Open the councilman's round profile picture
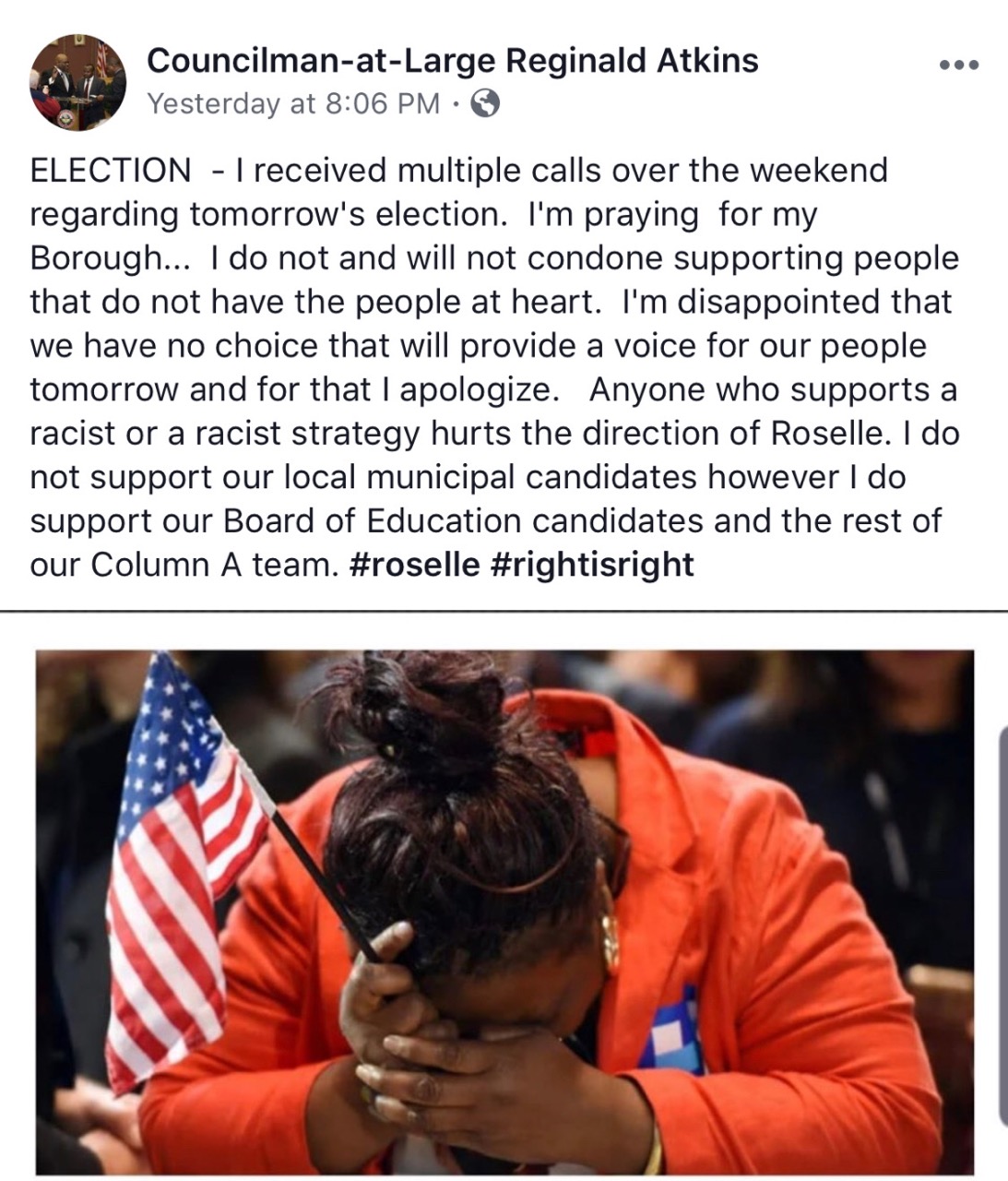Viewport: 1008px width, 1181px height. coord(78,82)
